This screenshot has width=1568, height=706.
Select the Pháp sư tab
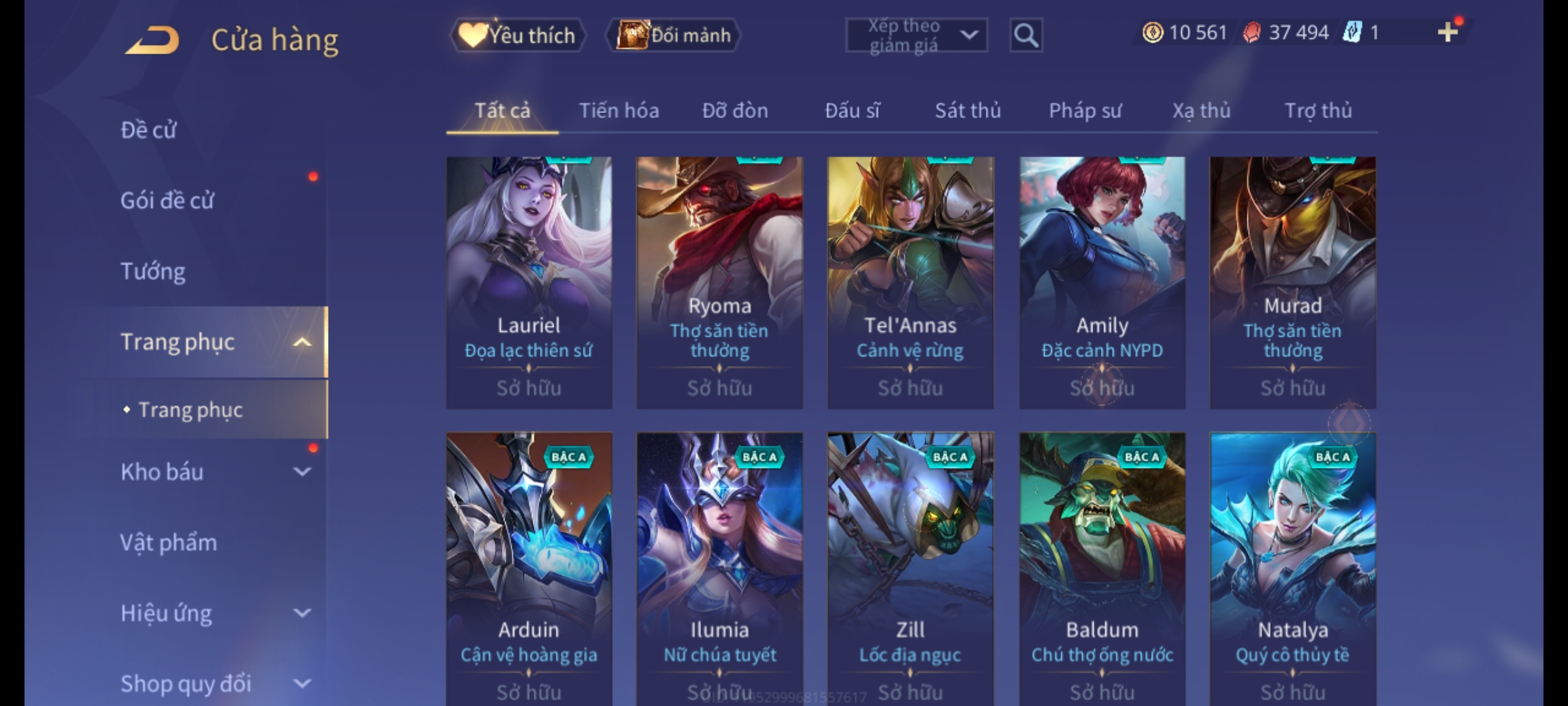pos(1085,110)
